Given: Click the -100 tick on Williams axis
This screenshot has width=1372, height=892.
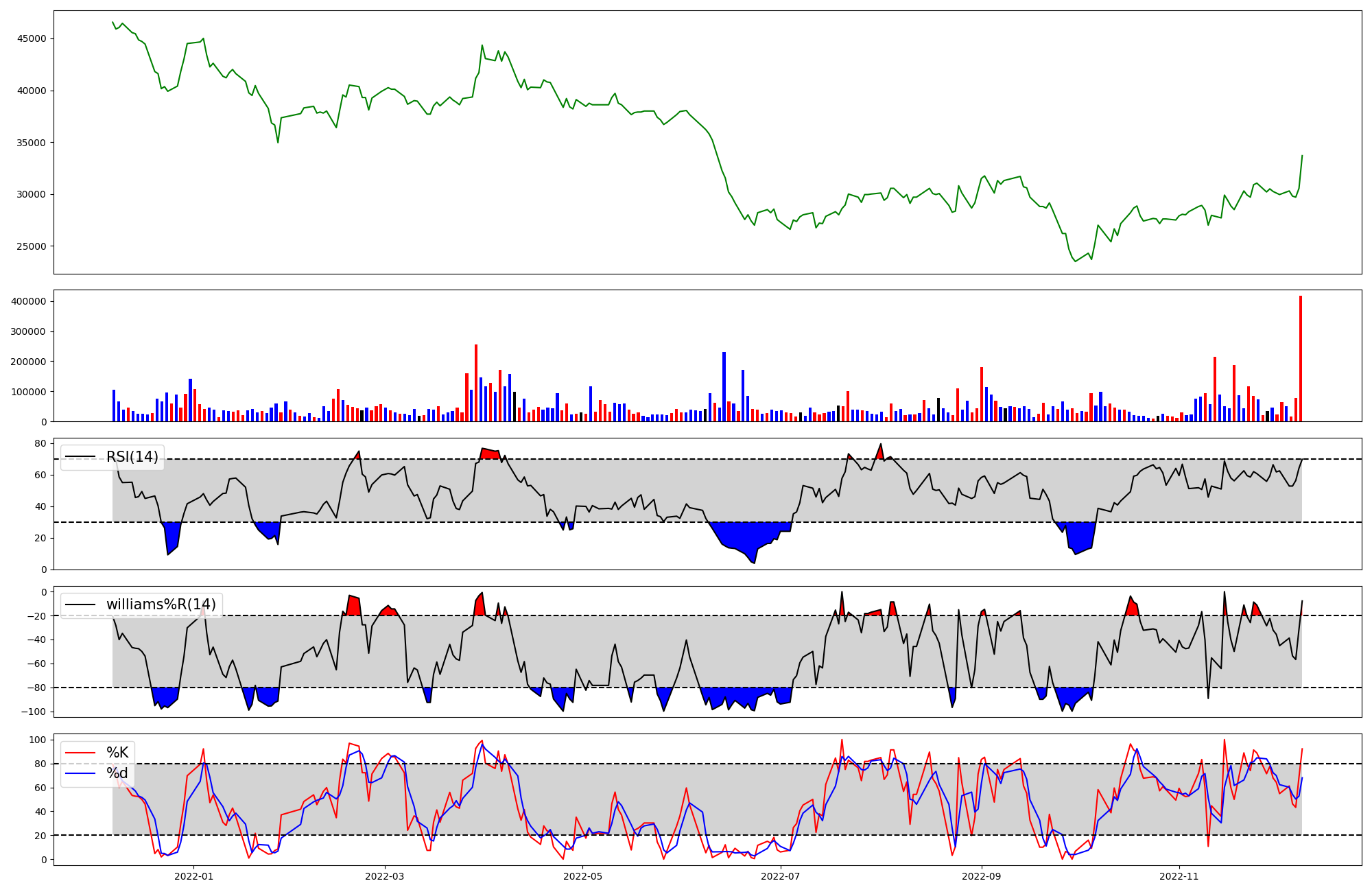Looking at the screenshot, I should click(x=34, y=712).
